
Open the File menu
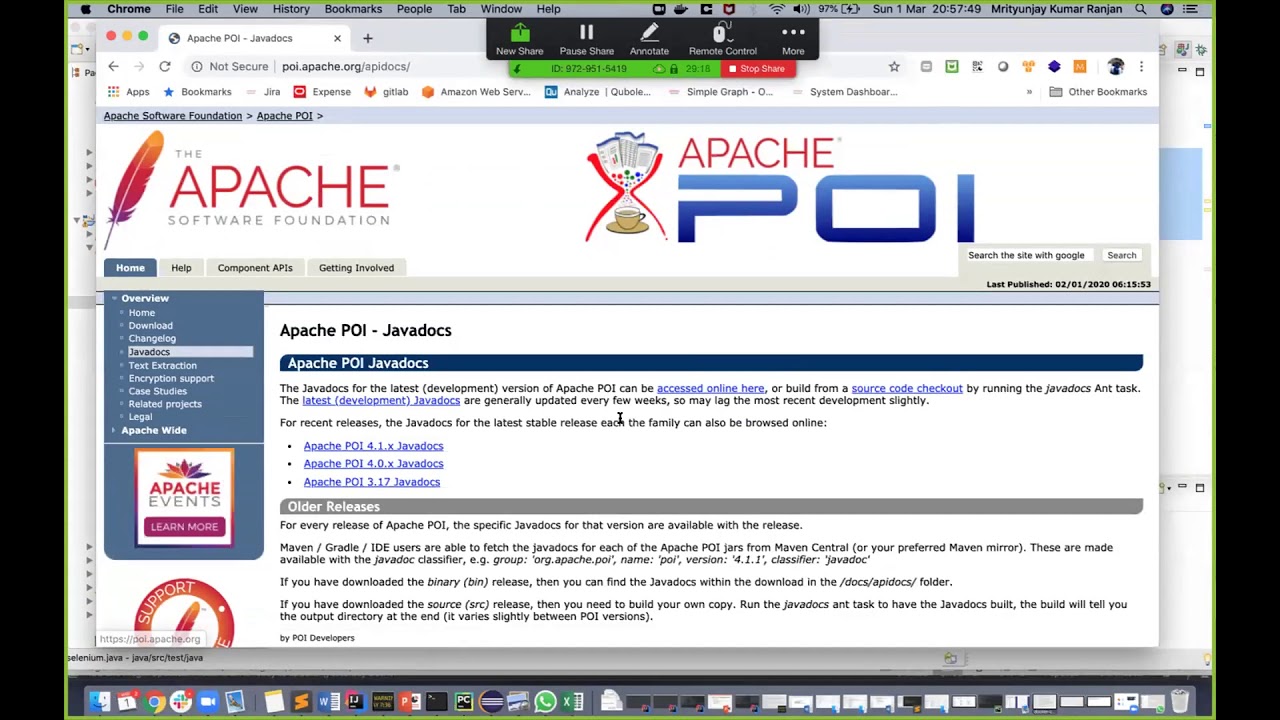pos(174,9)
